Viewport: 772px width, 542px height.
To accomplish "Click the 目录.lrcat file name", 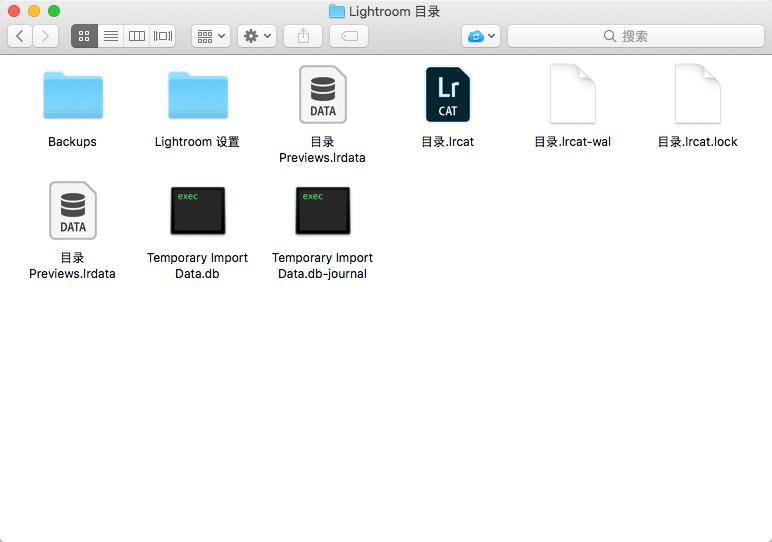I will tap(448, 142).
